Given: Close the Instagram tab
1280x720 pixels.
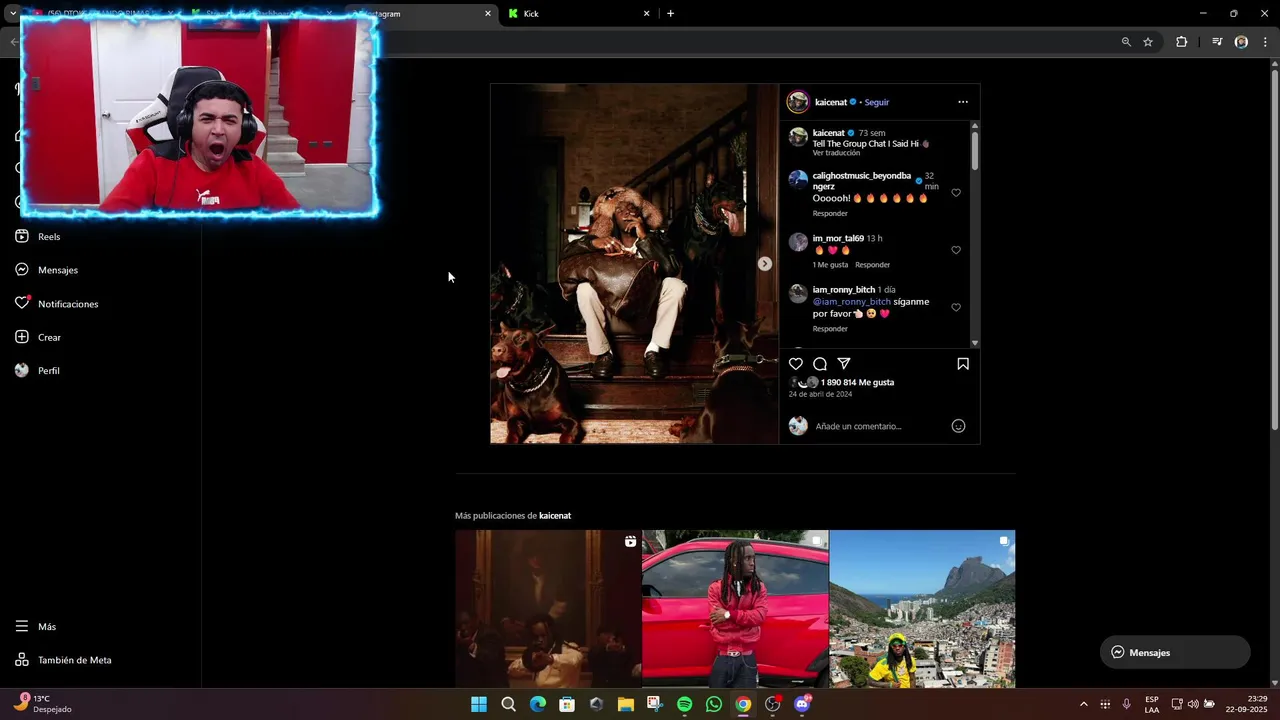Looking at the screenshot, I should [x=488, y=14].
